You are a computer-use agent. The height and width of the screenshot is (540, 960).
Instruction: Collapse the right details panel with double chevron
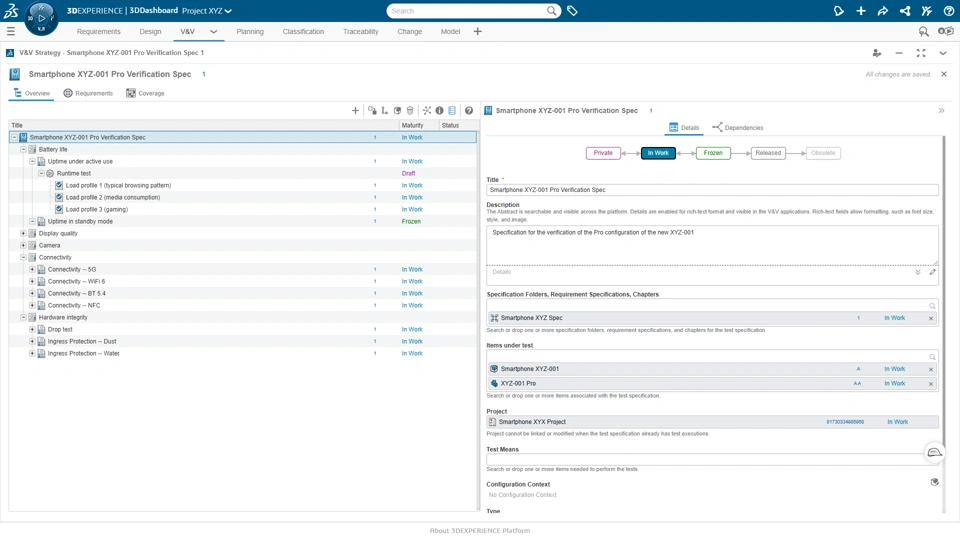pyautogui.click(x=942, y=111)
